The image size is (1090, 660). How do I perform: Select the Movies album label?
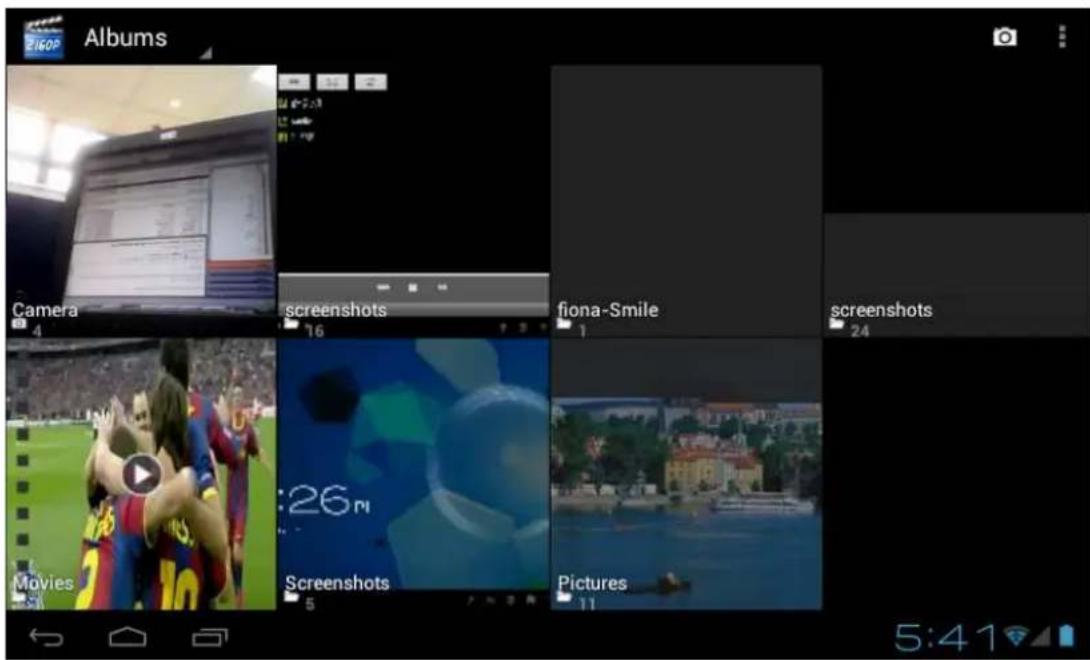(43, 582)
